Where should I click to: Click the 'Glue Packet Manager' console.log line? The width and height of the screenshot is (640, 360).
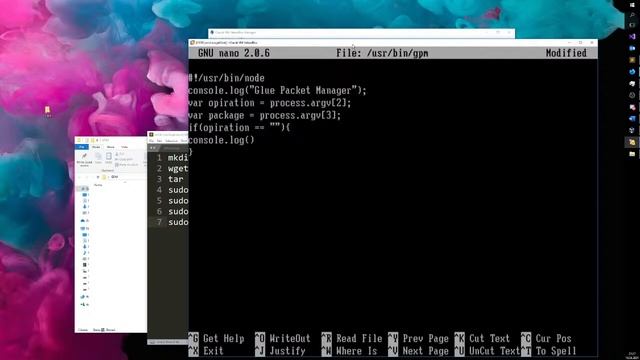coord(278,90)
